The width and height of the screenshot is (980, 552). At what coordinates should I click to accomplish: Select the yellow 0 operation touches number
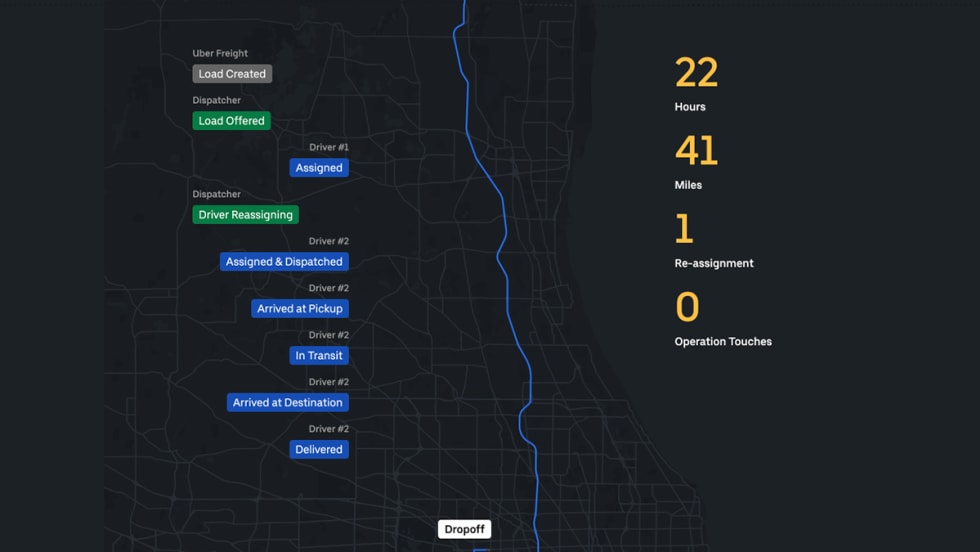pos(687,307)
